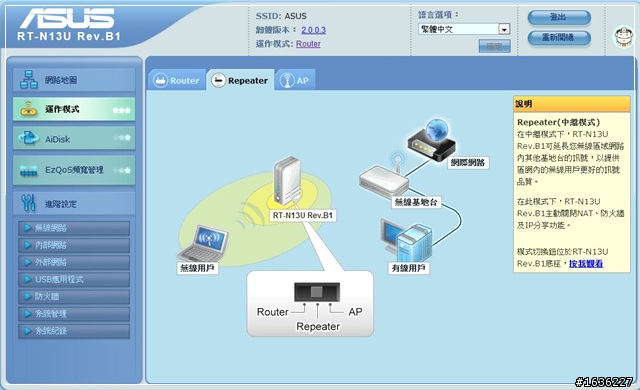
Task: Expand the 系統紀錄 system log submenu
Action: pos(74,331)
